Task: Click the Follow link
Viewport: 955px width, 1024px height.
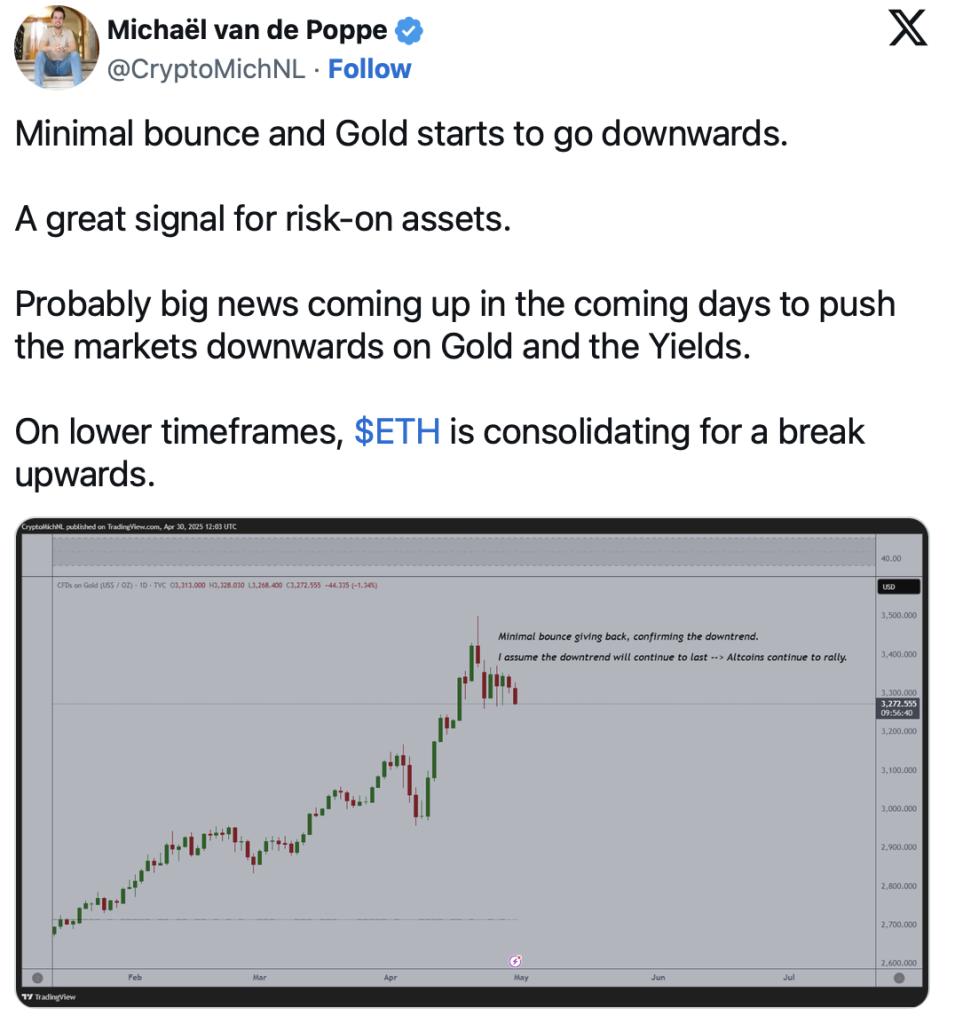Action: 370,69
